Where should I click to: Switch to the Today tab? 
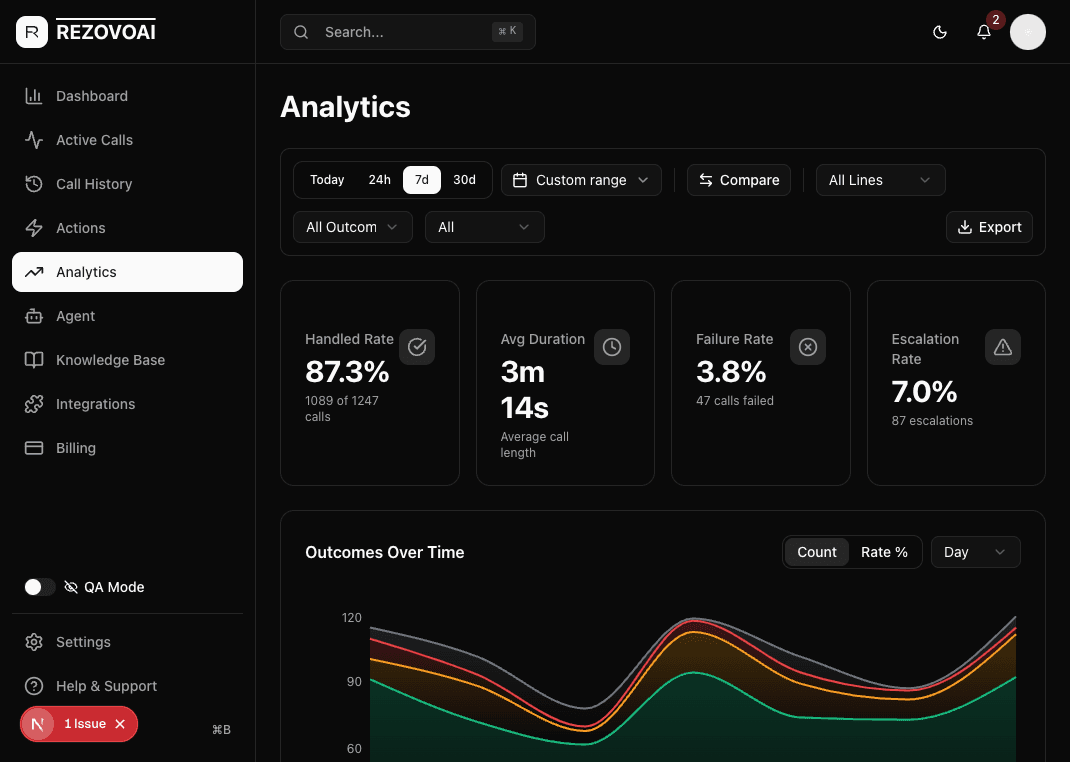click(x=327, y=180)
